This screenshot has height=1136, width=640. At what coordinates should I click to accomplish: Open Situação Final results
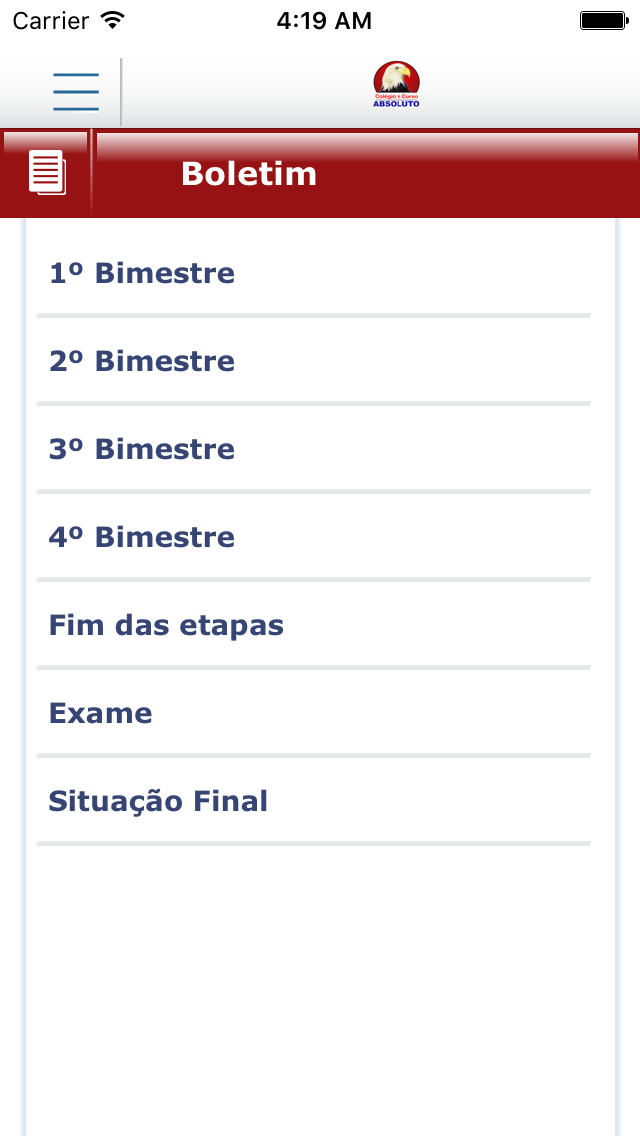(x=314, y=801)
